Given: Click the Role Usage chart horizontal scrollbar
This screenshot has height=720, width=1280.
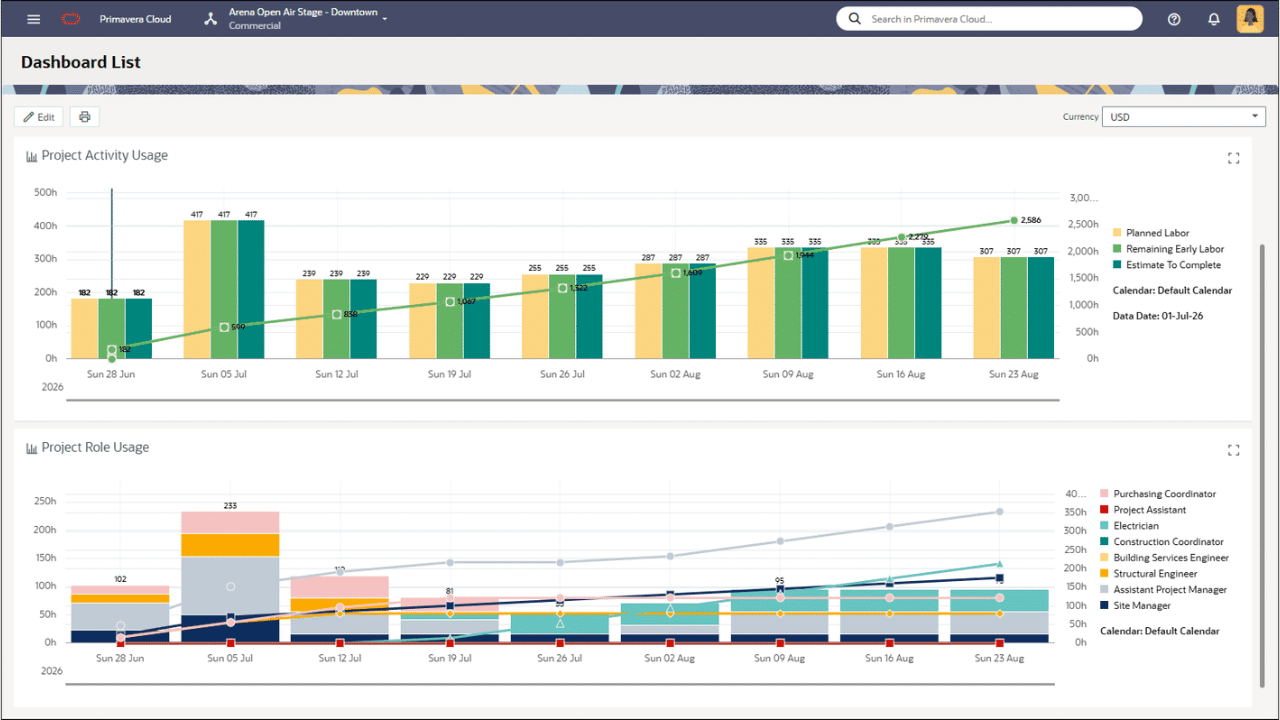Looking at the screenshot, I should 562,685.
